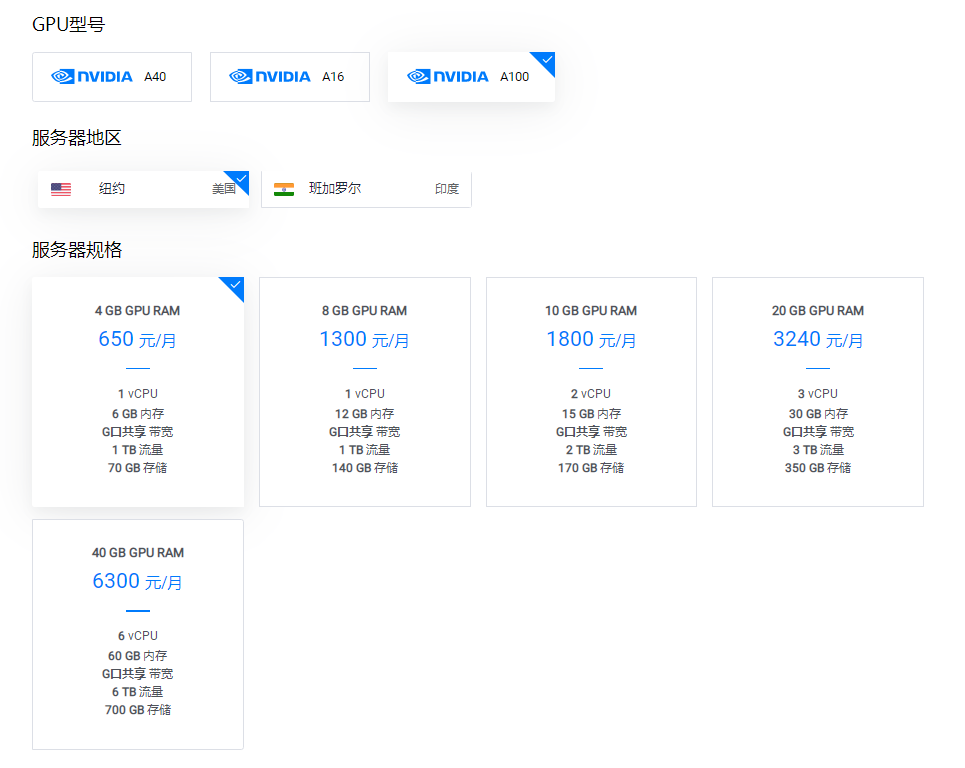Pick the 4 GB GPU RAM plan card
The width and height of the screenshot is (965, 768).
138,392
